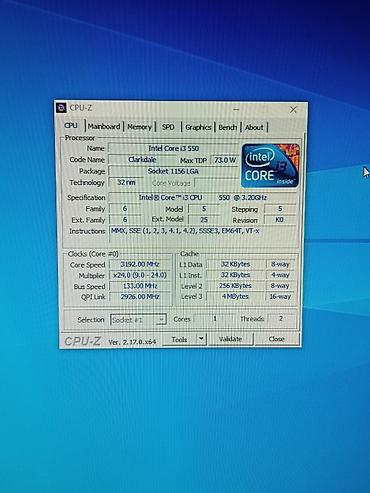
Task: Click the Revision value 'K0'
Action: point(279,220)
